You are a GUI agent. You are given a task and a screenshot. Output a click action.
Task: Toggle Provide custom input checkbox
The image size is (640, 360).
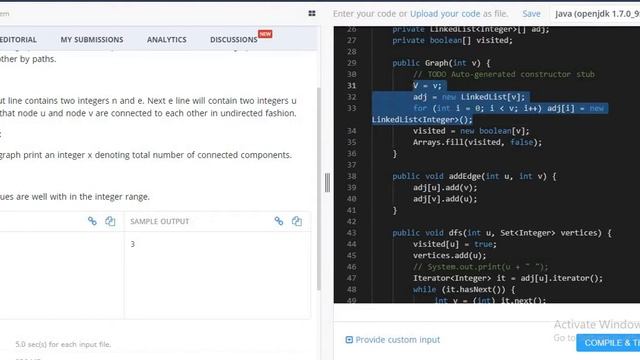(349, 340)
